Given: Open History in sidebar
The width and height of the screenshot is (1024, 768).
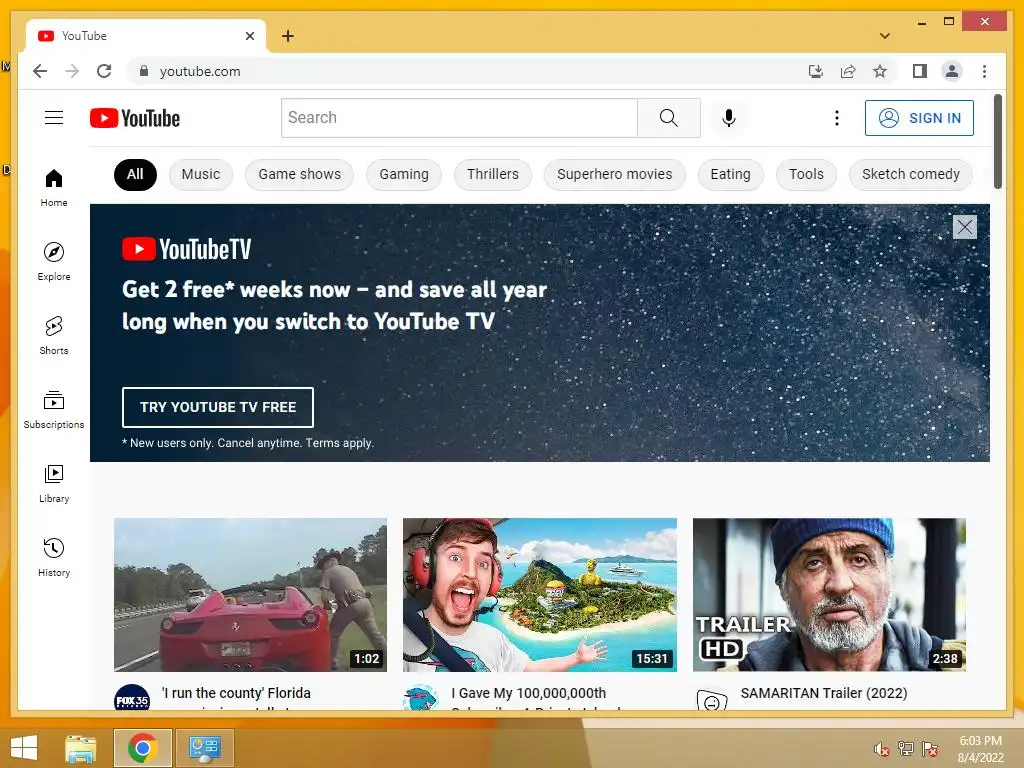Looking at the screenshot, I should pyautogui.click(x=54, y=557).
